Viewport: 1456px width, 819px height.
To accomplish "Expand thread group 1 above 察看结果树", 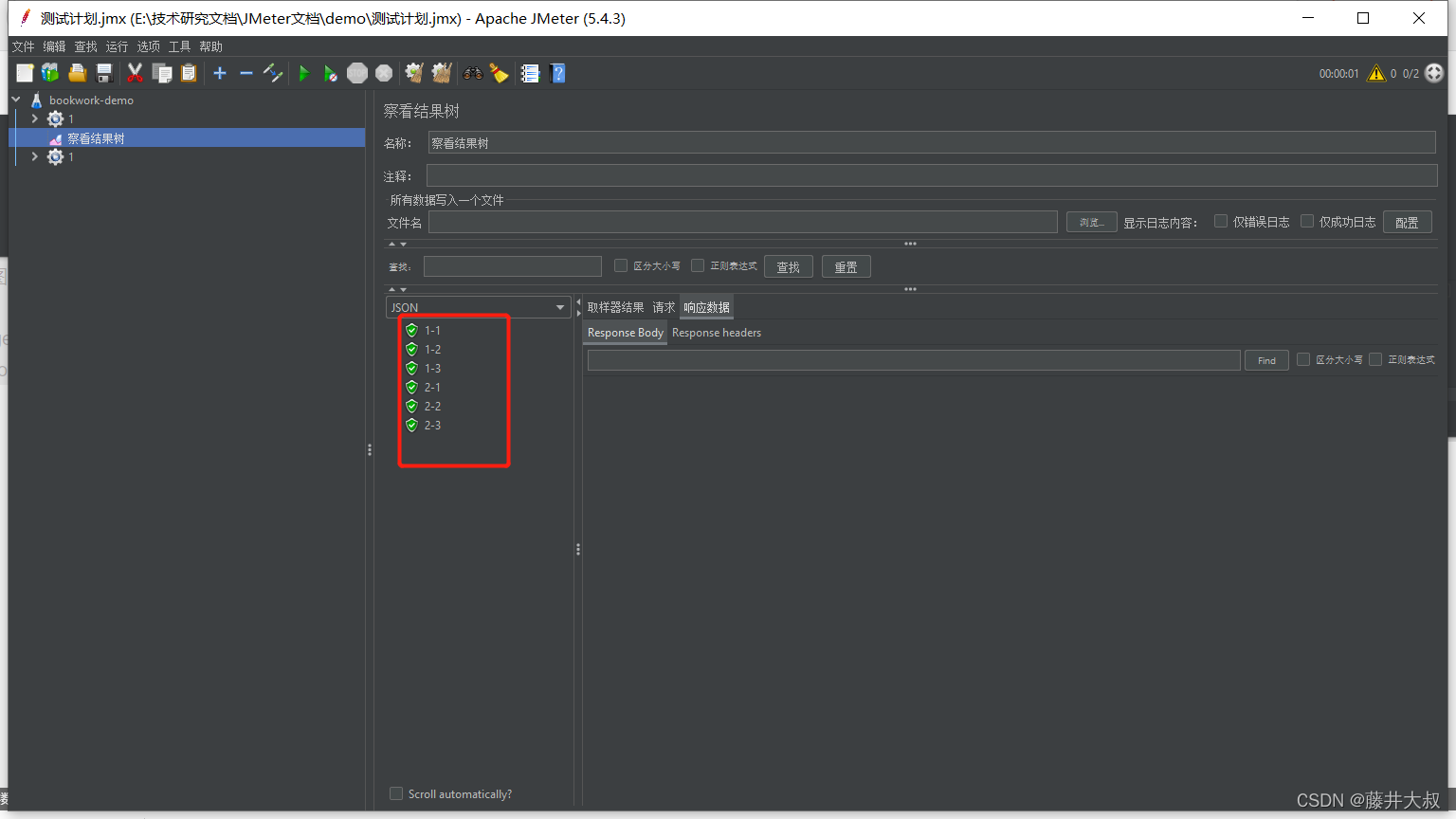I will click(35, 118).
